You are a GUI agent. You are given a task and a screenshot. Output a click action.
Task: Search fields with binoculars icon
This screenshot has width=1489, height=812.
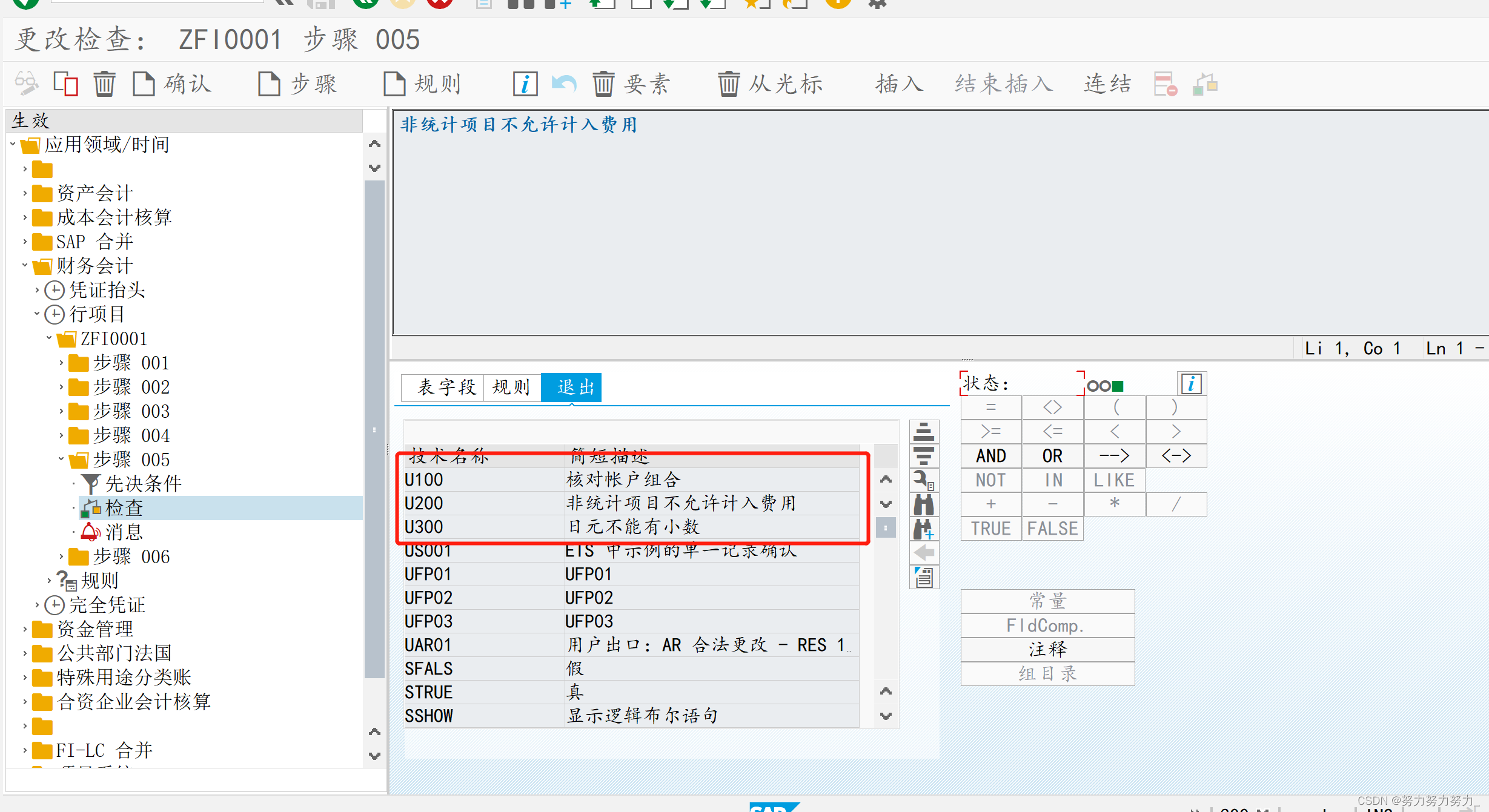pyautogui.click(x=923, y=504)
